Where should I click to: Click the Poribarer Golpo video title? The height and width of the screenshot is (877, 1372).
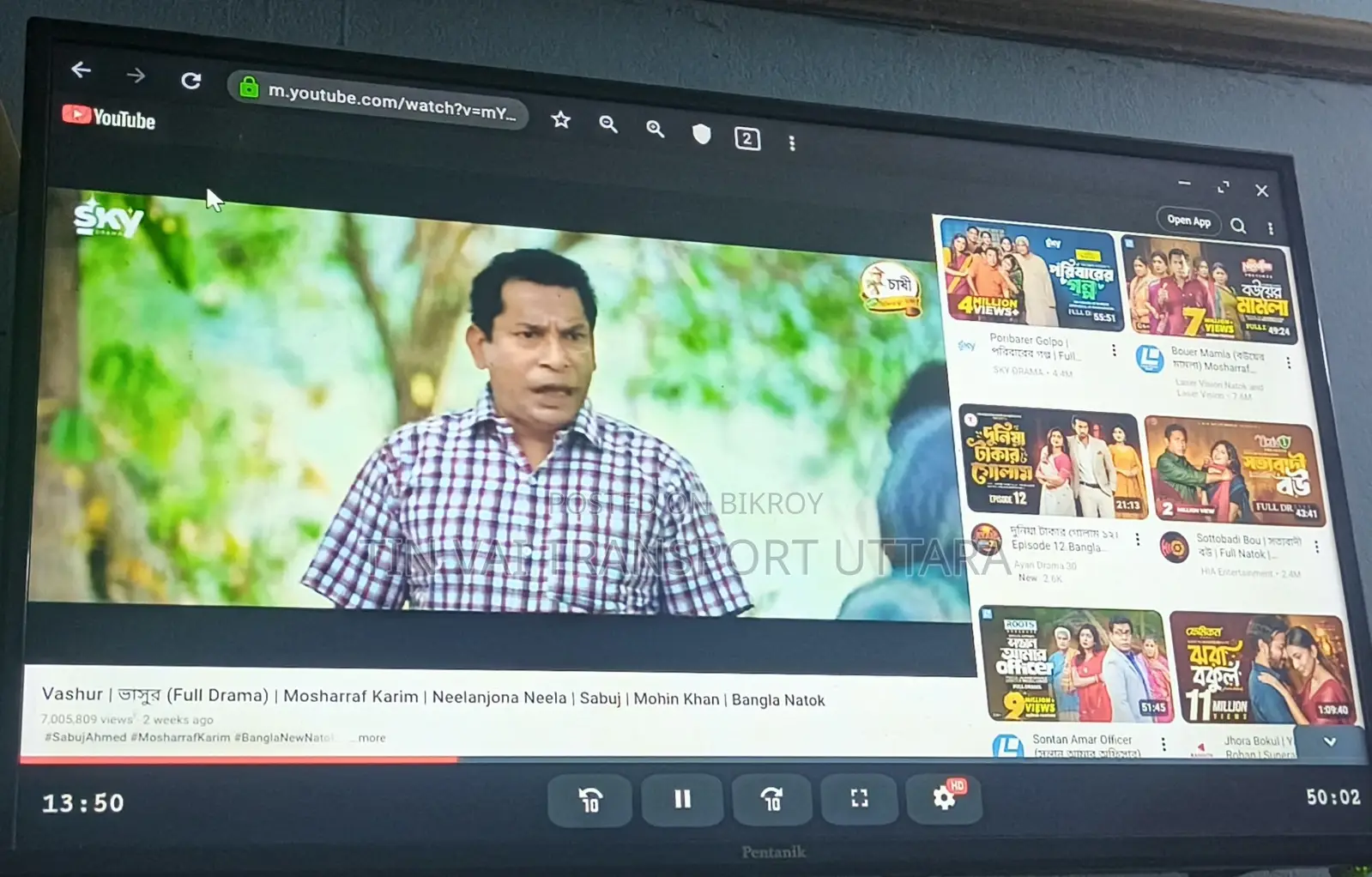(1036, 348)
